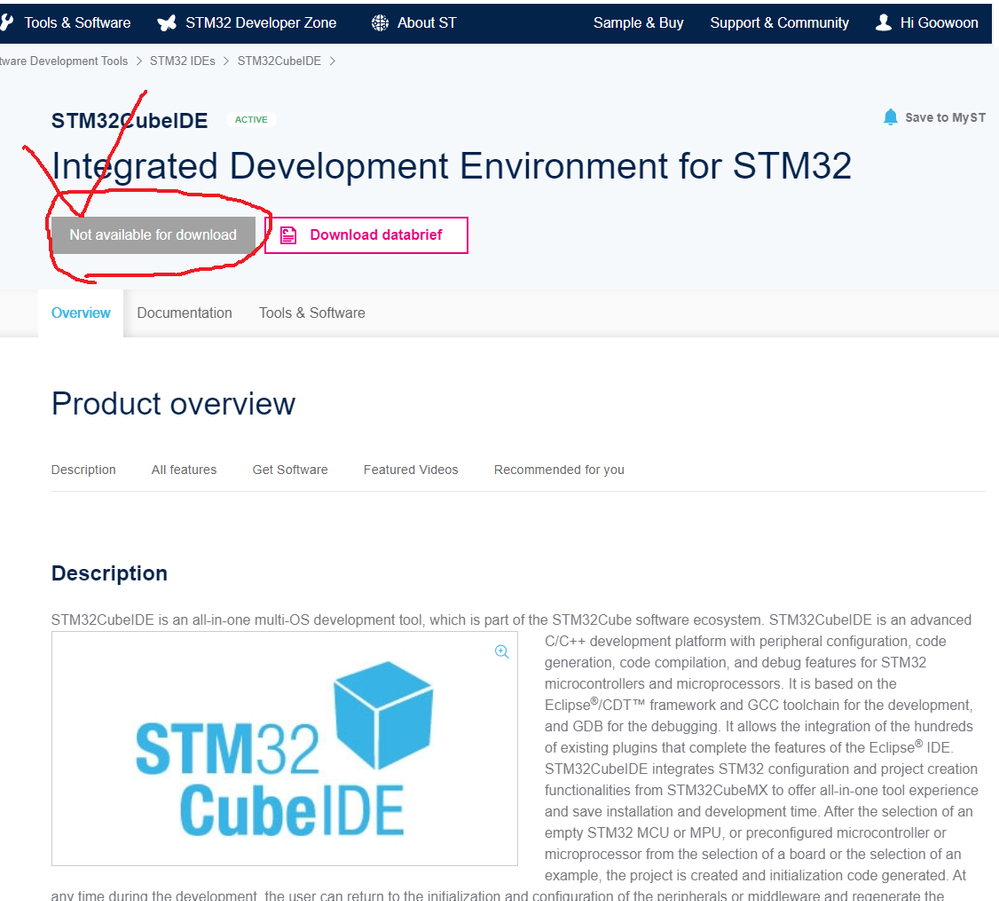This screenshot has height=901, width=999.
Task: Click the chevron after STM32CubeIDE breadcrumb
Action: 332,61
